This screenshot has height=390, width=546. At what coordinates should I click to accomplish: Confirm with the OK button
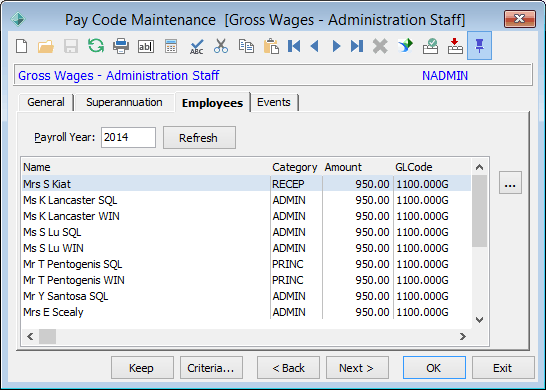(434, 368)
